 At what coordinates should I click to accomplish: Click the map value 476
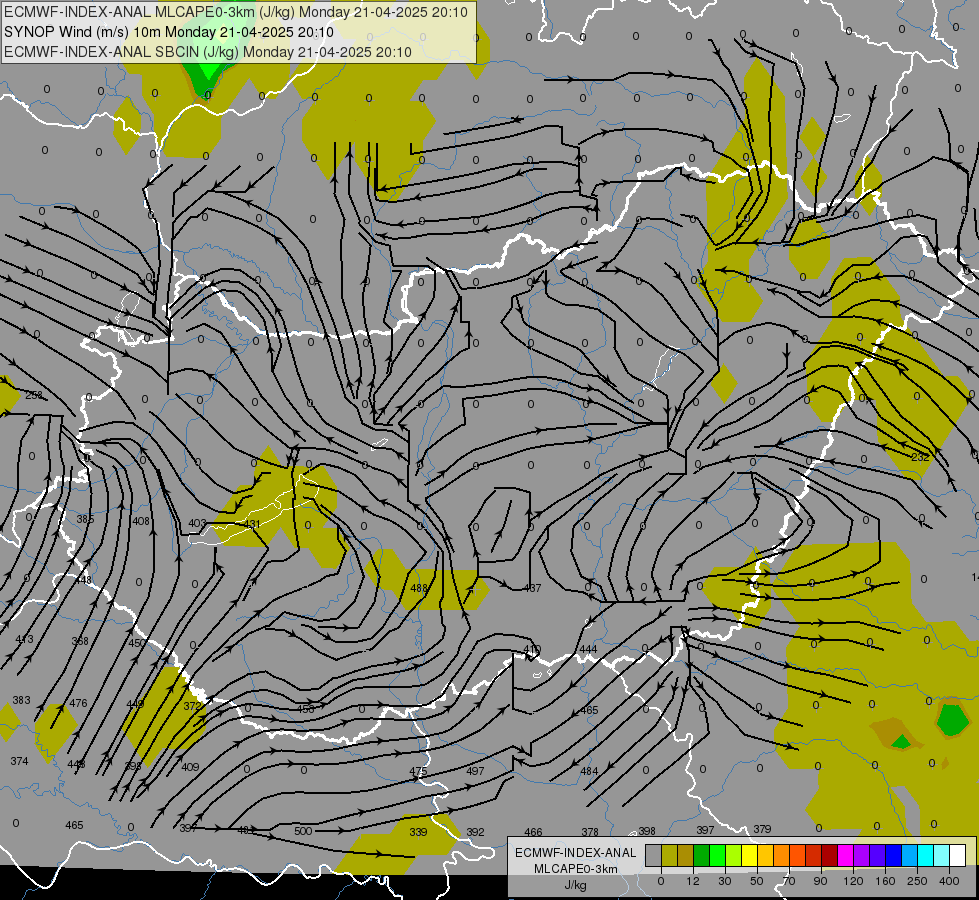(78, 703)
